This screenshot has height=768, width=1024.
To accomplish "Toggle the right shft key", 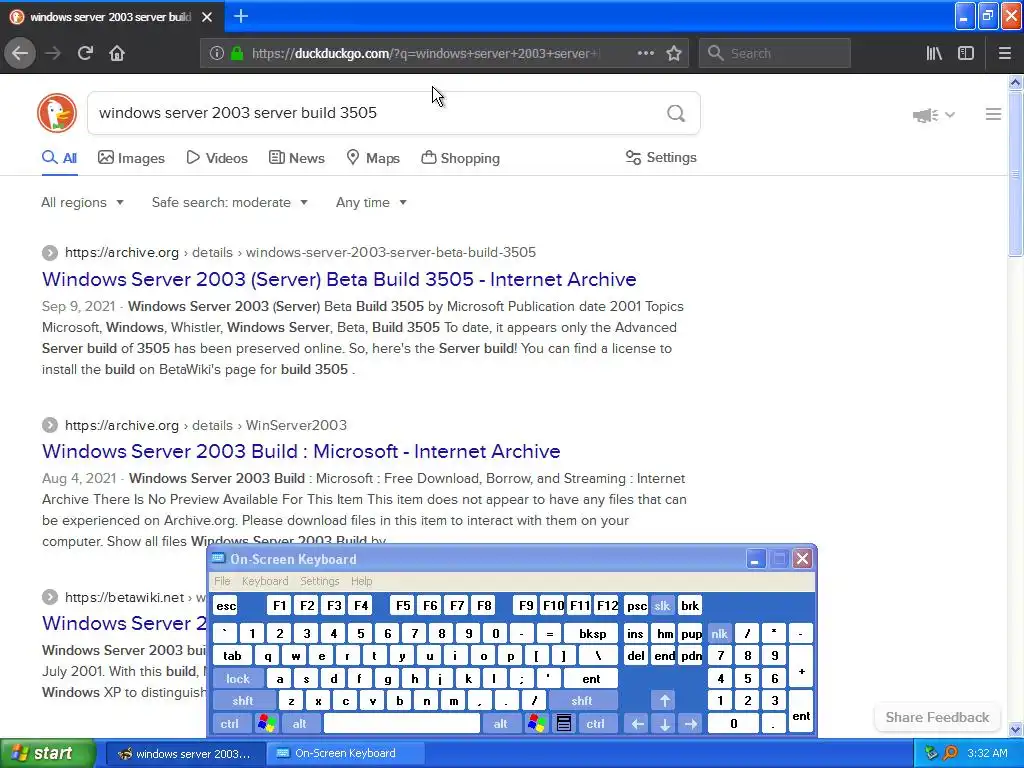I will tap(582, 701).
